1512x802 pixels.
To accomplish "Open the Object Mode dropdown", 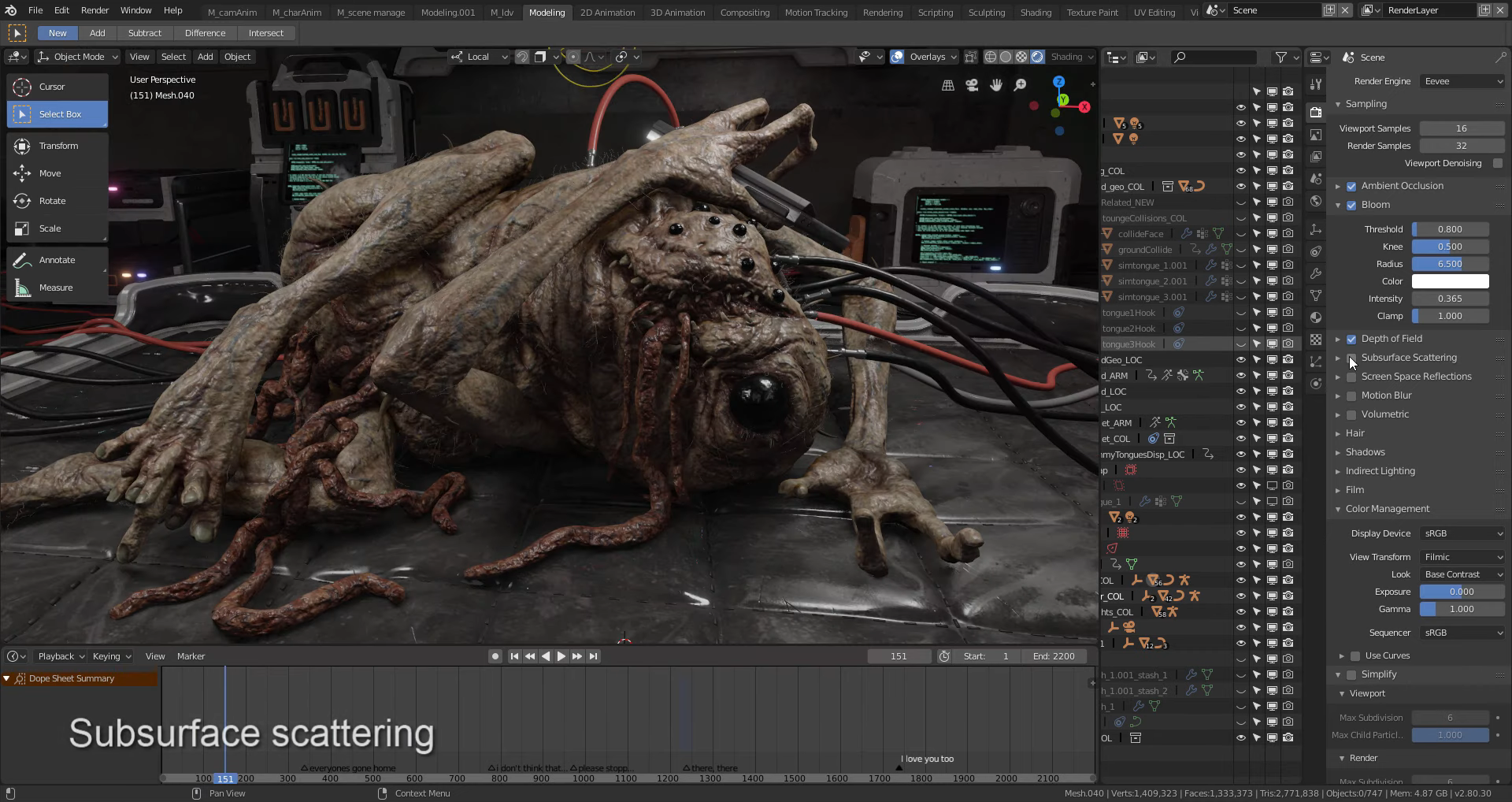I will tap(78, 57).
